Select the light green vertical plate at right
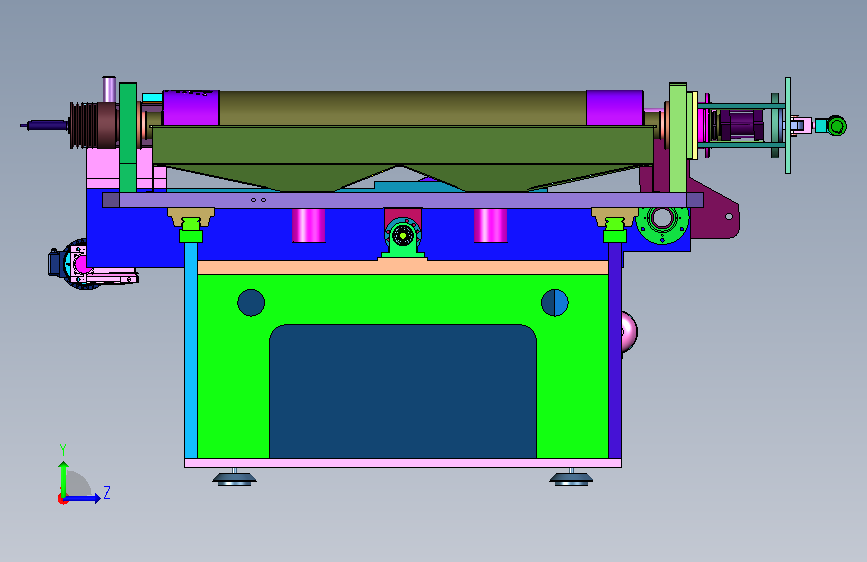This screenshot has height=562, width=867. tap(678, 137)
